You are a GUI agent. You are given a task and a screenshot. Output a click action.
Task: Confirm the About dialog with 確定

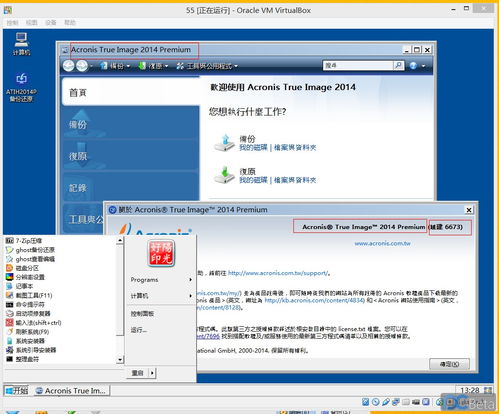tap(449, 364)
